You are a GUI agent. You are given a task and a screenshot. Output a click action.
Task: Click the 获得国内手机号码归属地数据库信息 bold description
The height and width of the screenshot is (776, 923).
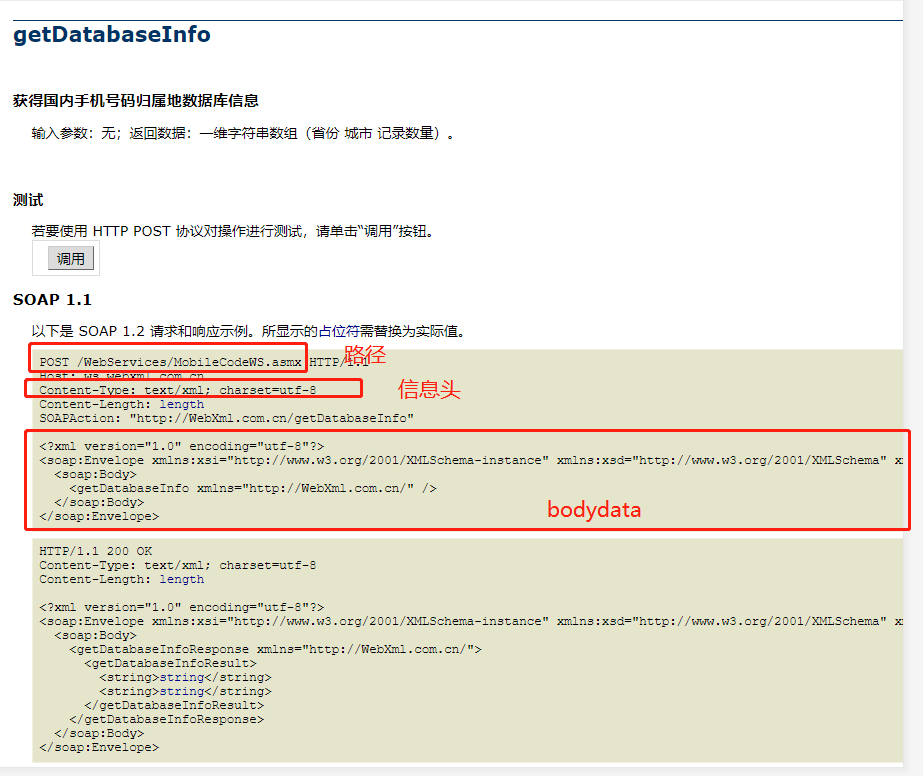click(136, 101)
